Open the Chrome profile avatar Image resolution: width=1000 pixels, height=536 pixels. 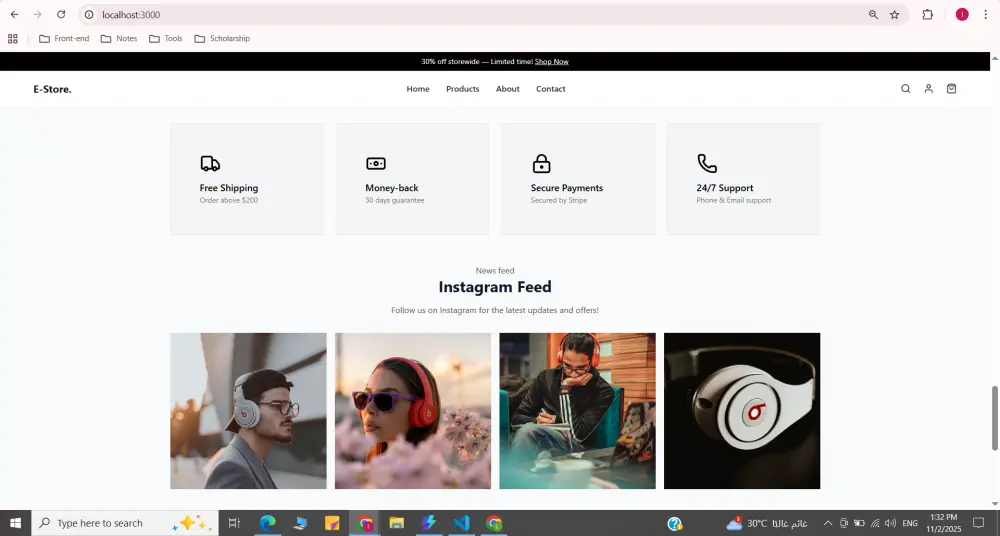[962, 14]
